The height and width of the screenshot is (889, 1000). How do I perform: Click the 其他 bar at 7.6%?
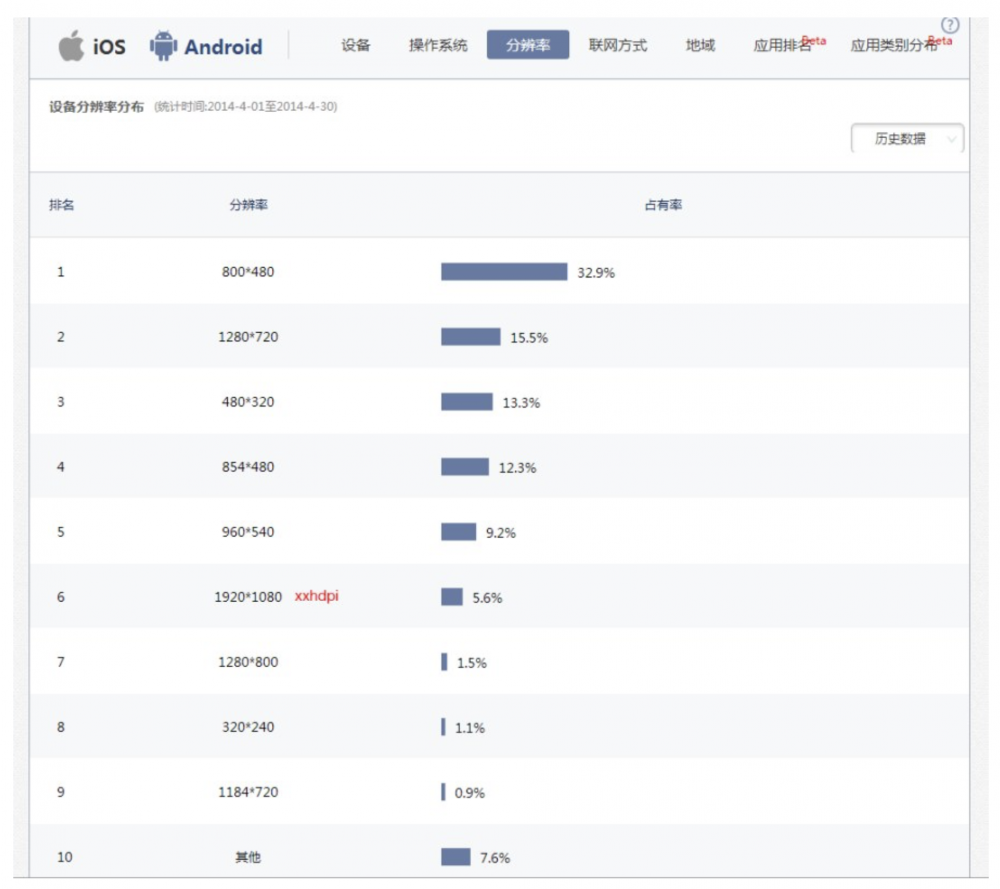(455, 857)
